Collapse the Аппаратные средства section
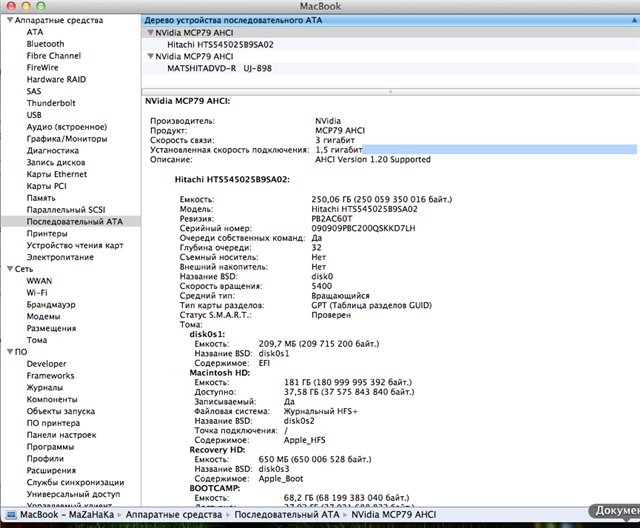Viewport: 640px width, 528px height. [10, 20]
